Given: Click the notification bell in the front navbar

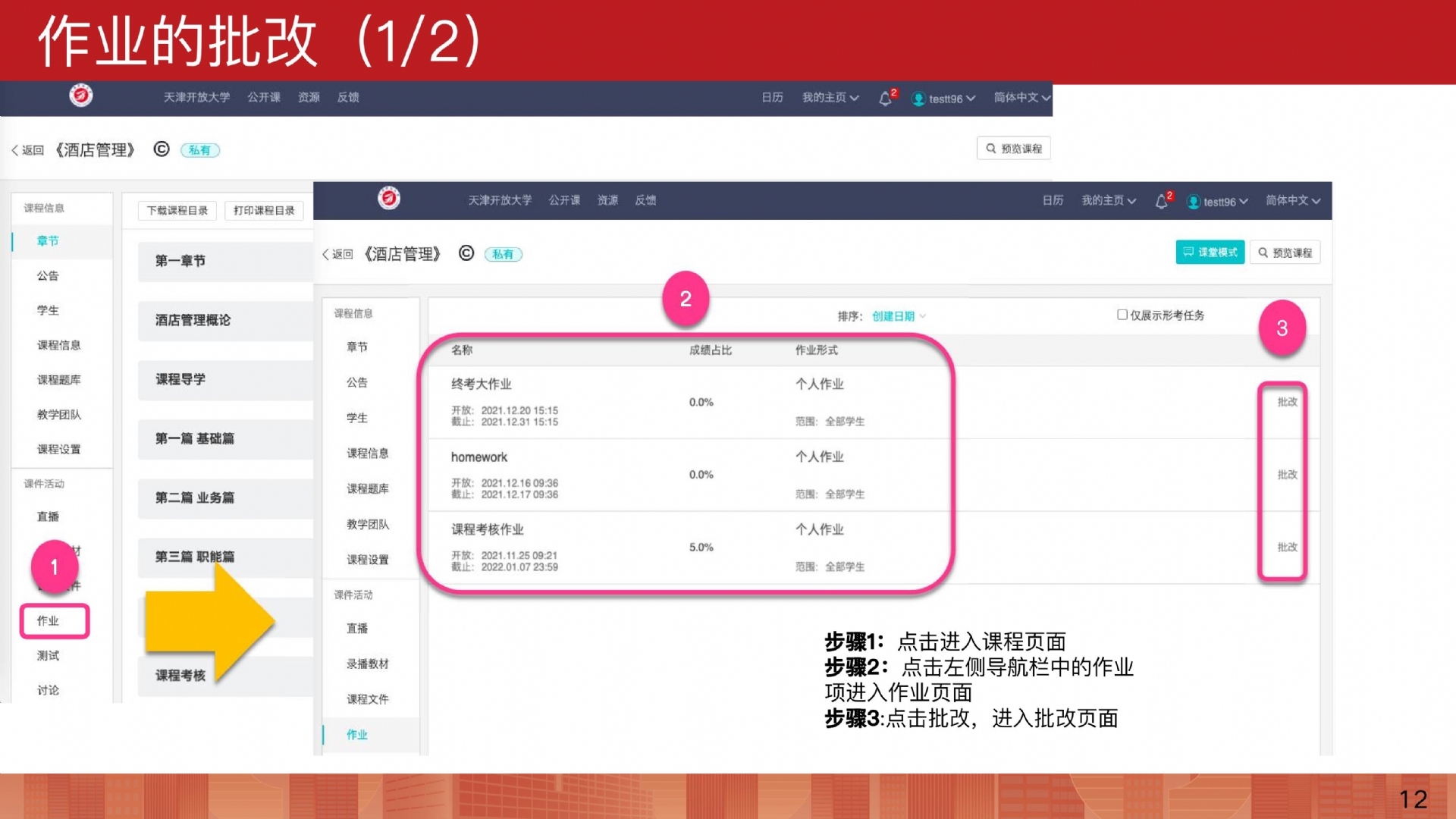Looking at the screenshot, I should [1161, 202].
